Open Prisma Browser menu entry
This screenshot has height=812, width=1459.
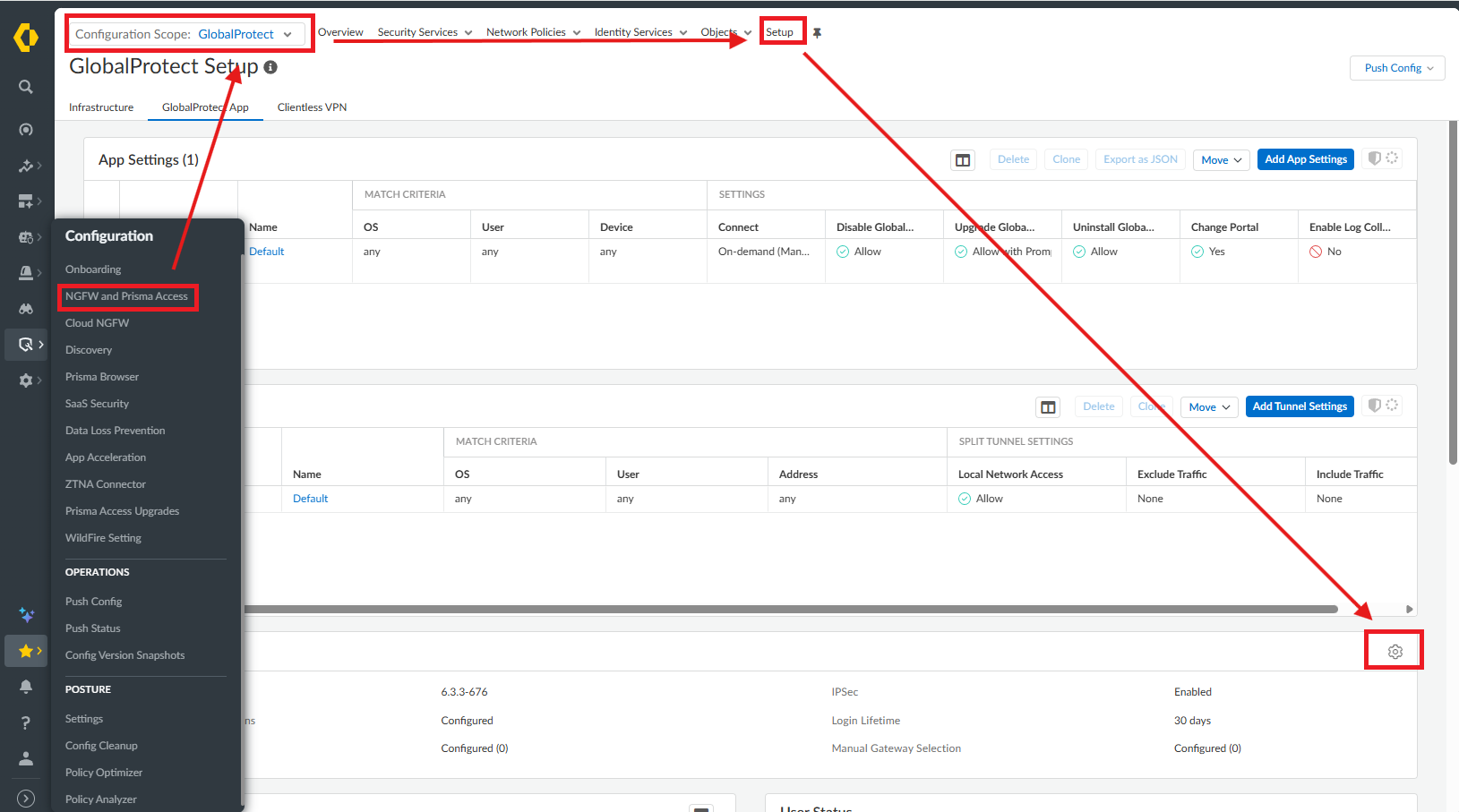pyautogui.click(x=102, y=377)
